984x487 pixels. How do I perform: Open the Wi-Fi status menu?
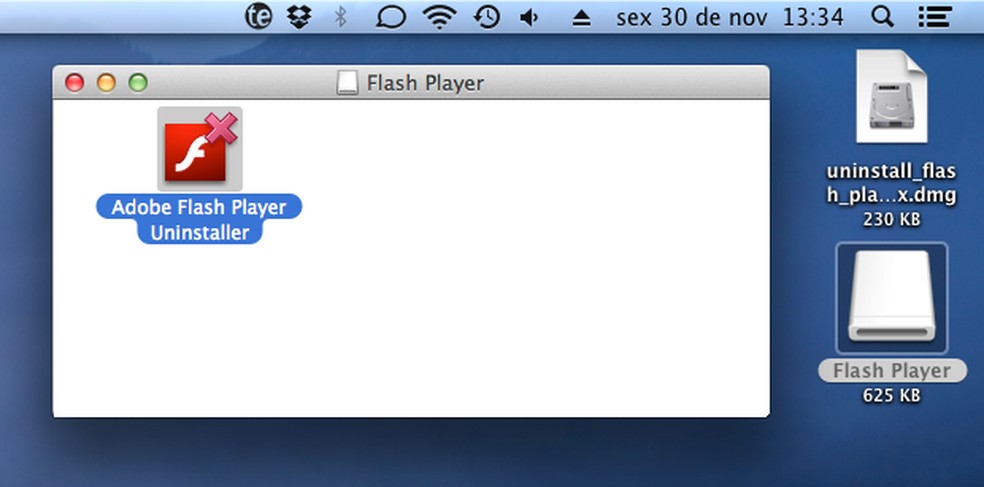pyautogui.click(x=439, y=18)
